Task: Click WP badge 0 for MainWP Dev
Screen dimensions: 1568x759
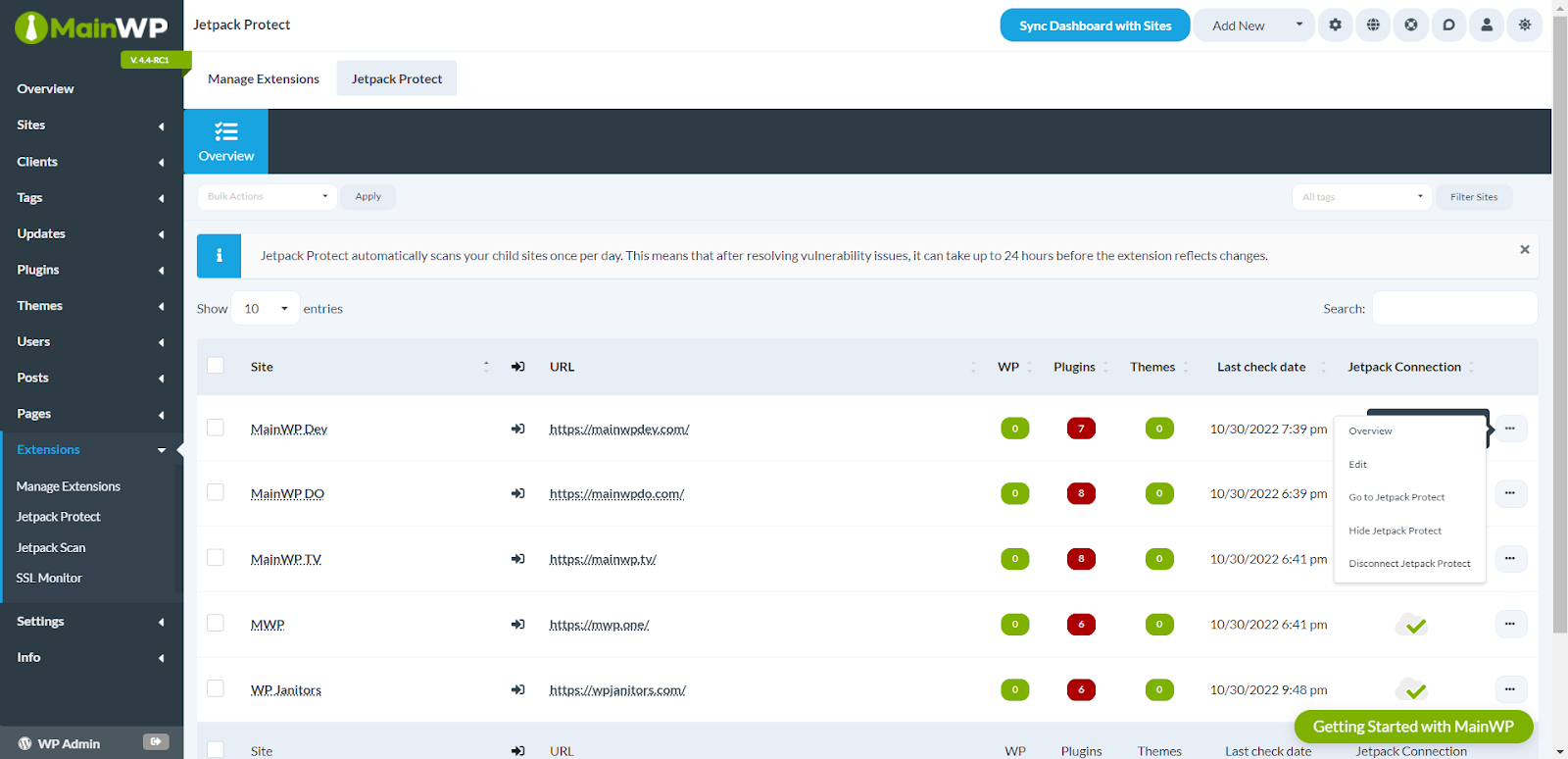Action: point(1015,429)
